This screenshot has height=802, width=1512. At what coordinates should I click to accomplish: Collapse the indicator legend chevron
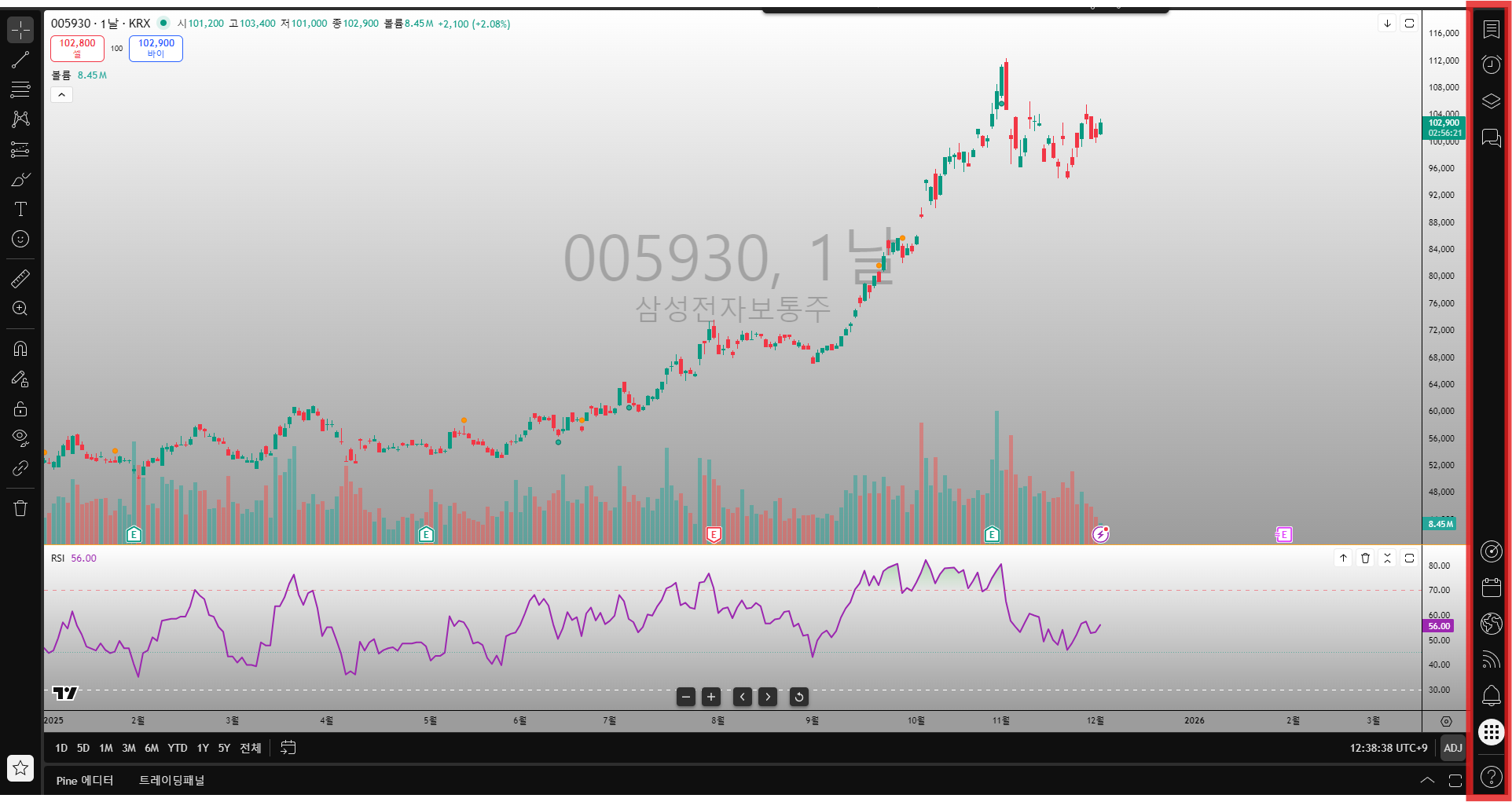pyautogui.click(x=61, y=95)
